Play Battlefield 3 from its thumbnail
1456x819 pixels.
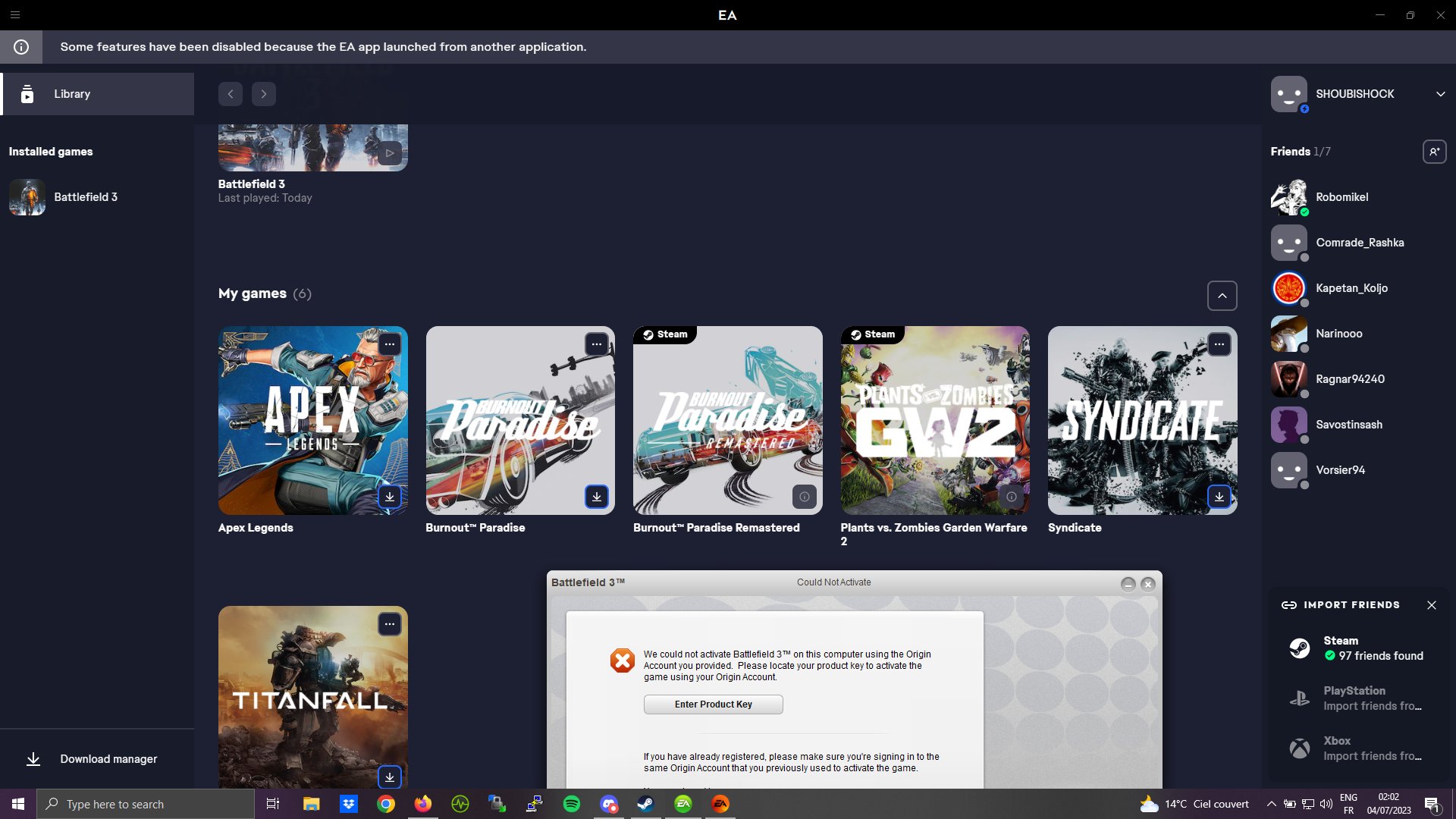coord(390,153)
